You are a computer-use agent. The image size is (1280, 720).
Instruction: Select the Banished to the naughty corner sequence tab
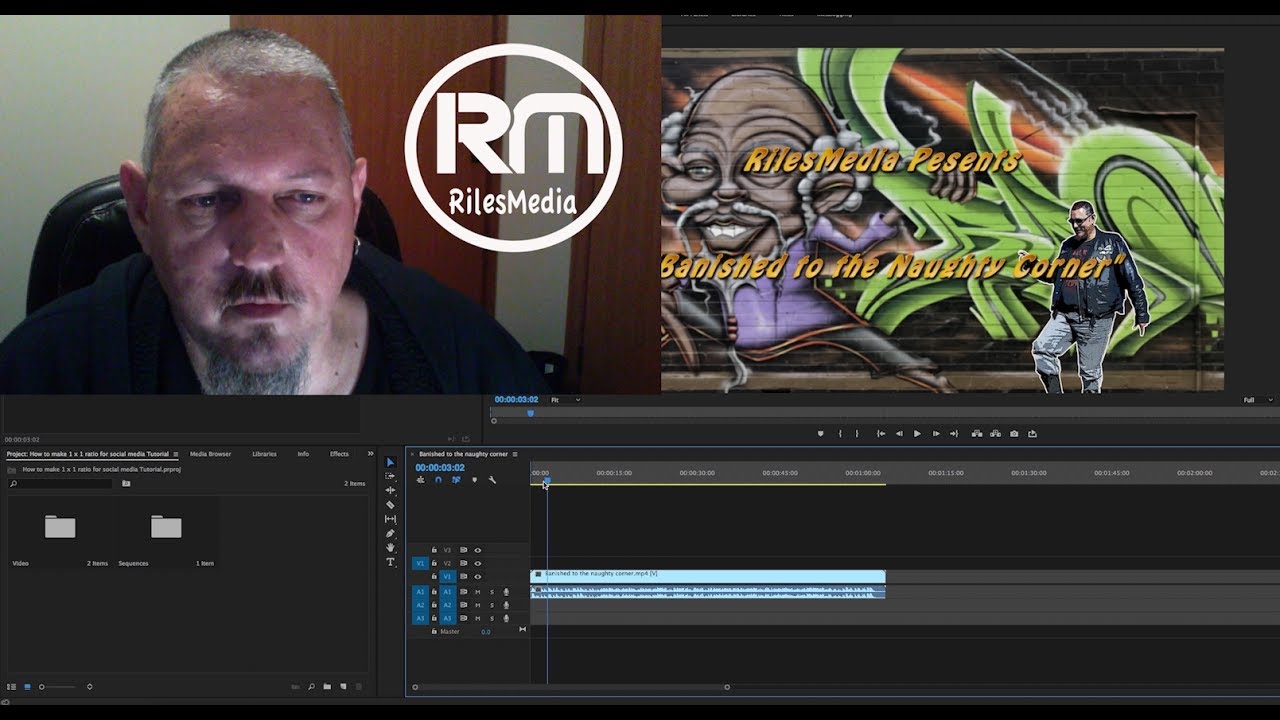(x=463, y=454)
